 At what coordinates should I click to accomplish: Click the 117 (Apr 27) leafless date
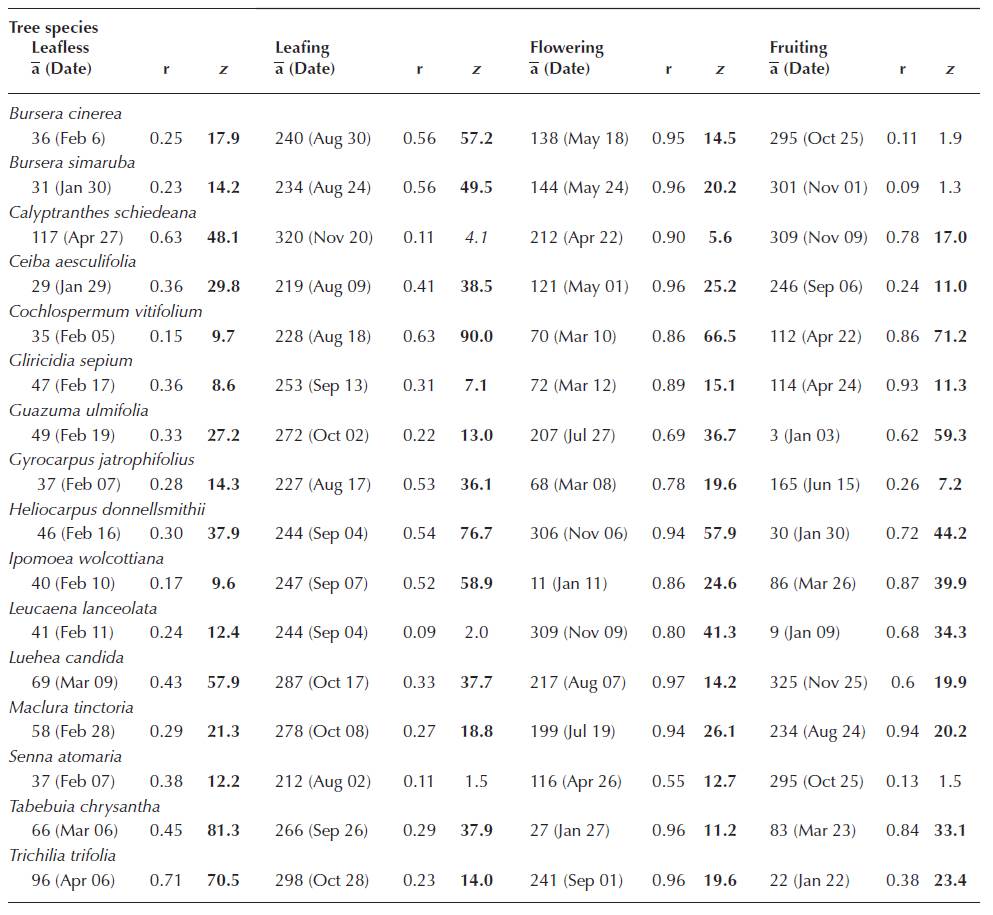(x=73, y=238)
